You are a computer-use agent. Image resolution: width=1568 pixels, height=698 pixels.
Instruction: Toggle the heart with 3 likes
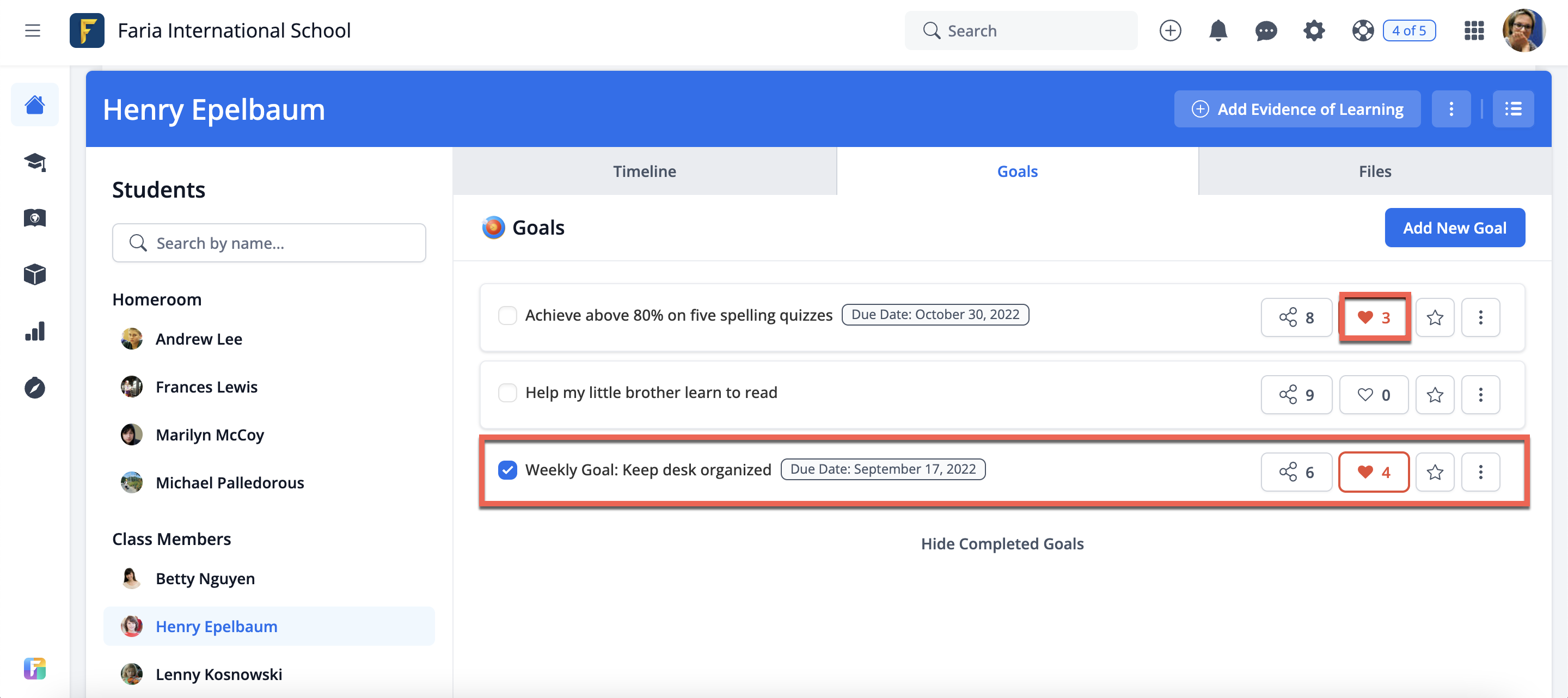1374,317
